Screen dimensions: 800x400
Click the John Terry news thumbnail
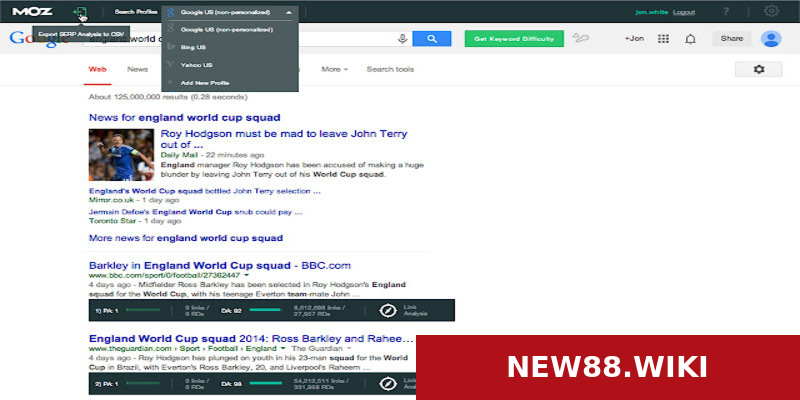121,155
